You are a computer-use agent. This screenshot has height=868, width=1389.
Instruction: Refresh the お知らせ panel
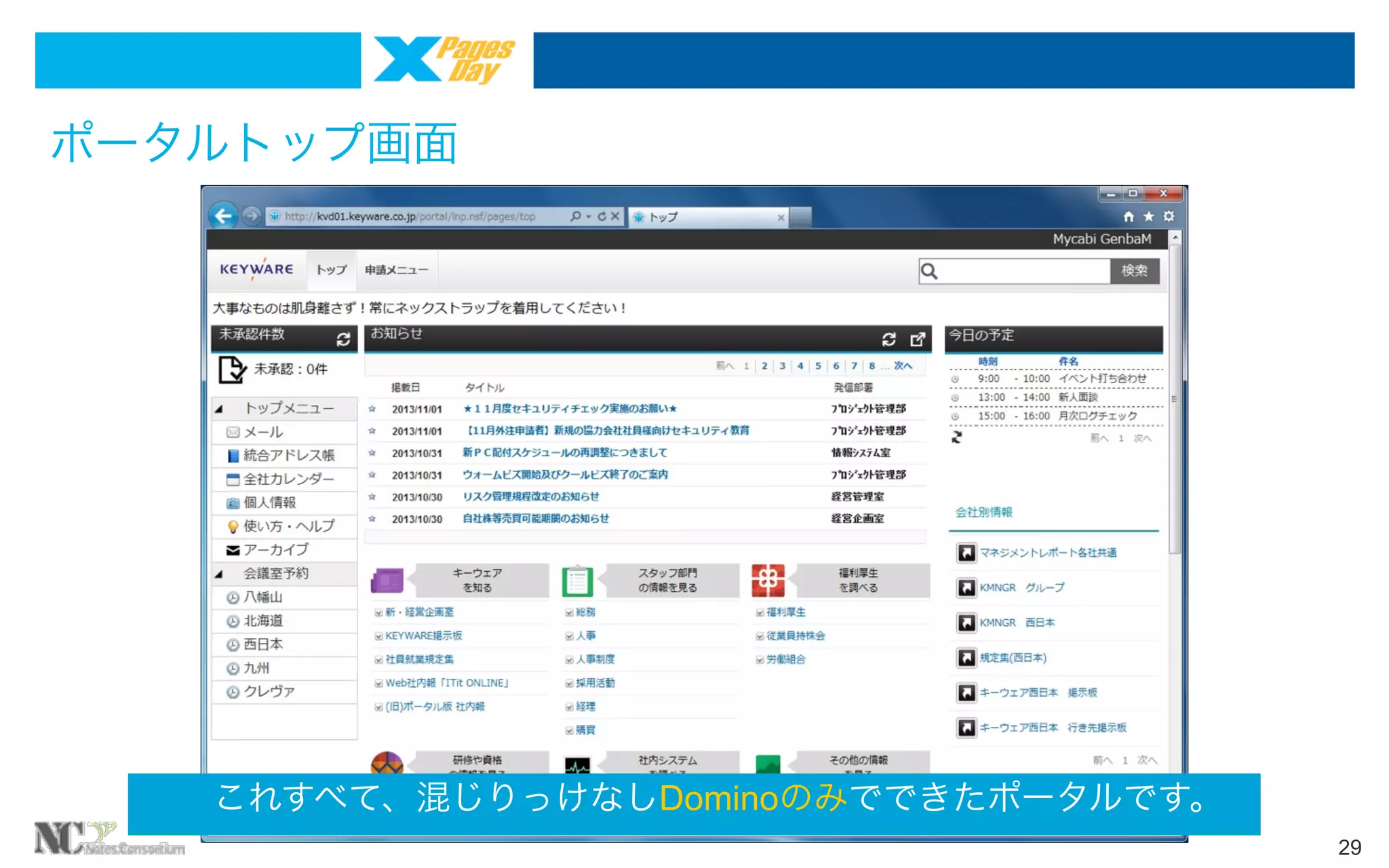[x=889, y=339]
